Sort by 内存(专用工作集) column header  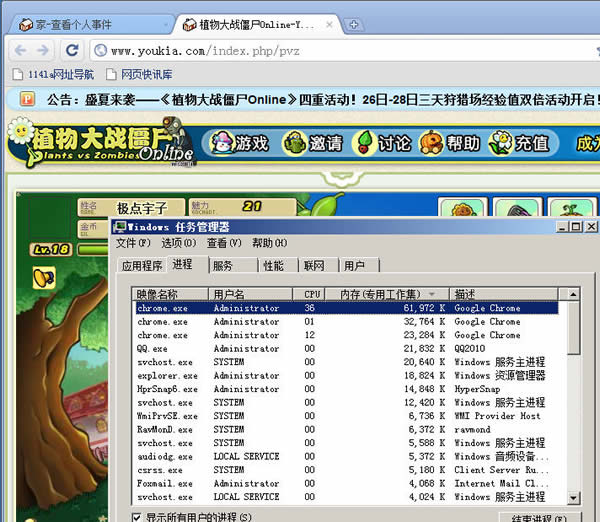387,294
